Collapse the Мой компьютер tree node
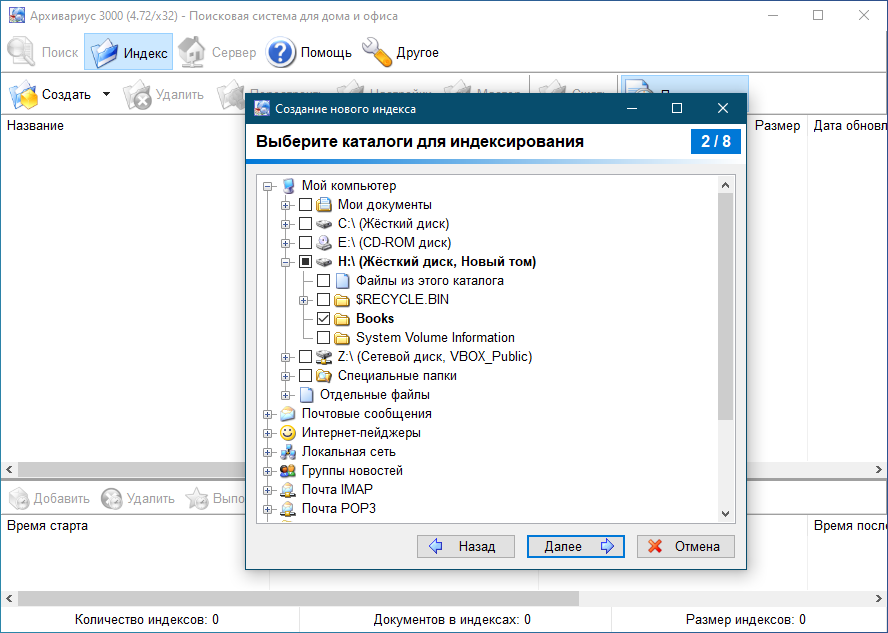 point(268,186)
